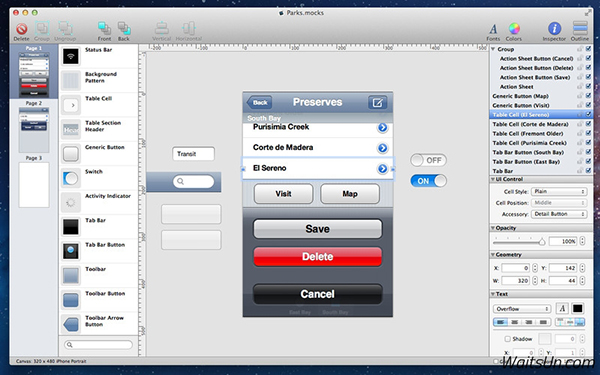Screen dimensions: 600x375
Task: Toggle visibility of Generic Button (Map)
Action: [589, 96]
